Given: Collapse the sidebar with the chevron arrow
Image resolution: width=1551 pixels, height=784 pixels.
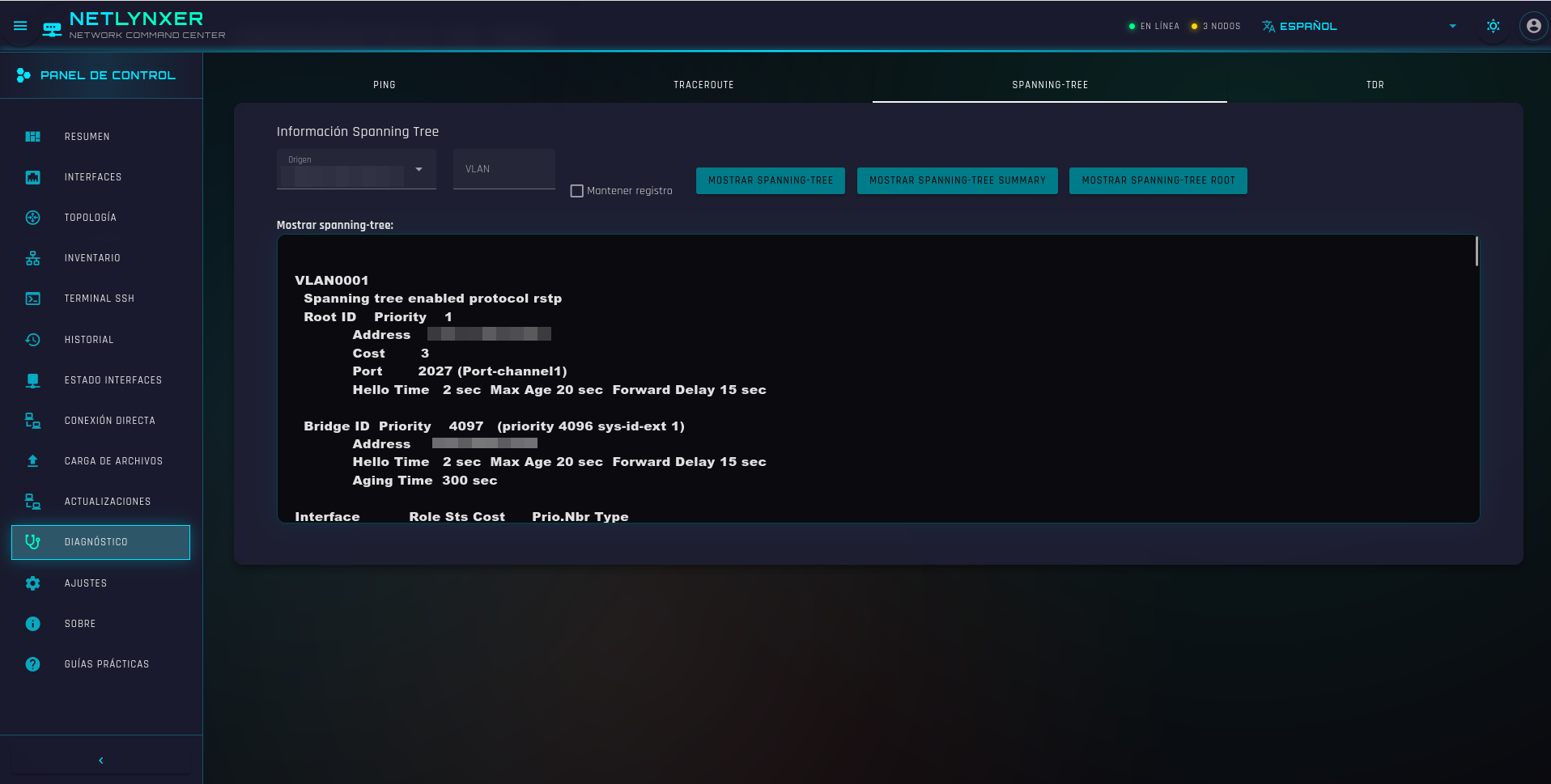Looking at the screenshot, I should point(101,761).
